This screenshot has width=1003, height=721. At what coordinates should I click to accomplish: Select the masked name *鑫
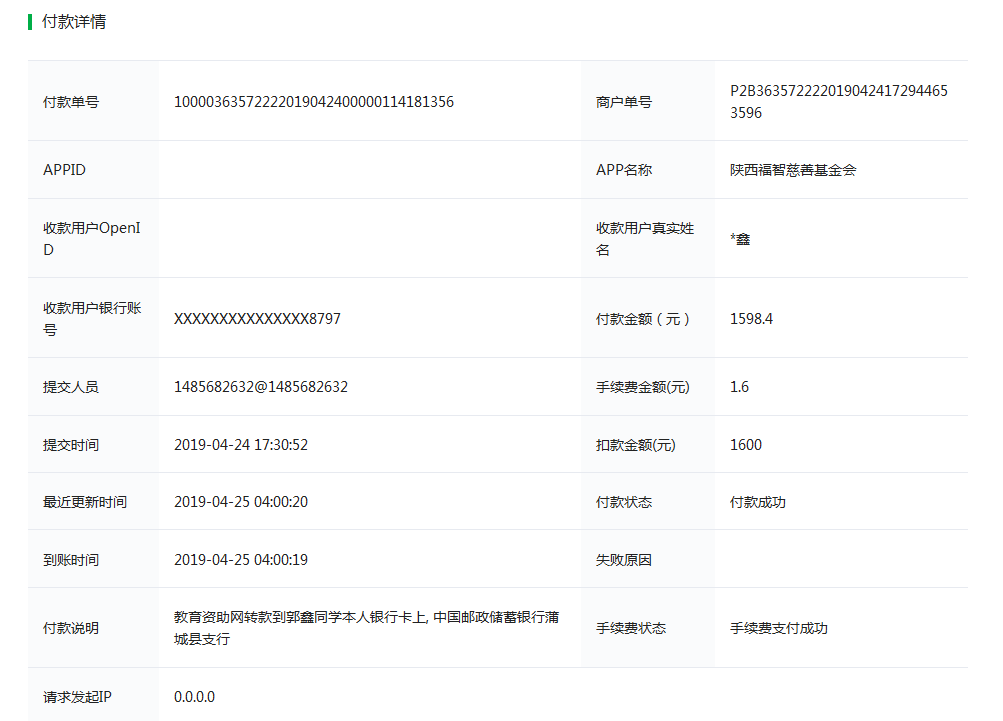[740, 239]
